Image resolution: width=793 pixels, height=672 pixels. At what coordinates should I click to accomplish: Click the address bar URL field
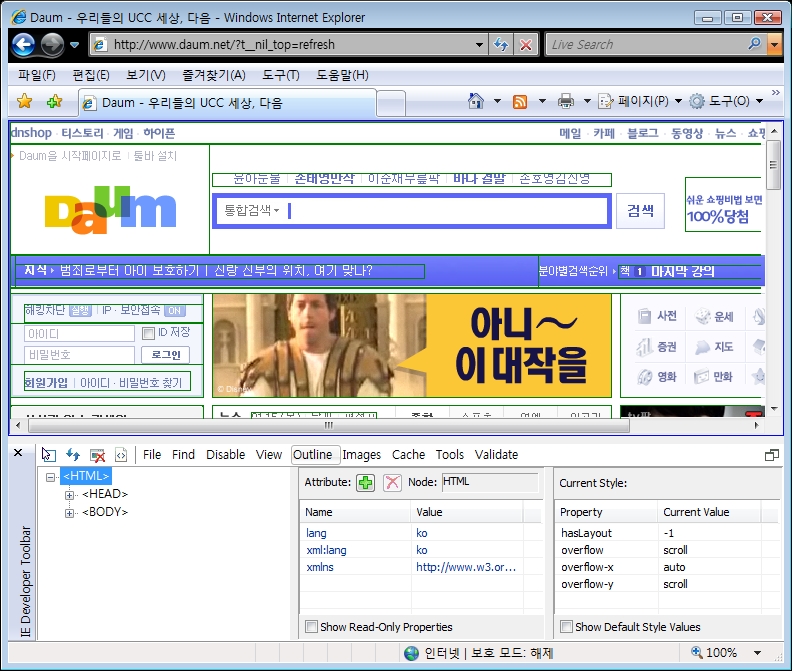pos(288,44)
